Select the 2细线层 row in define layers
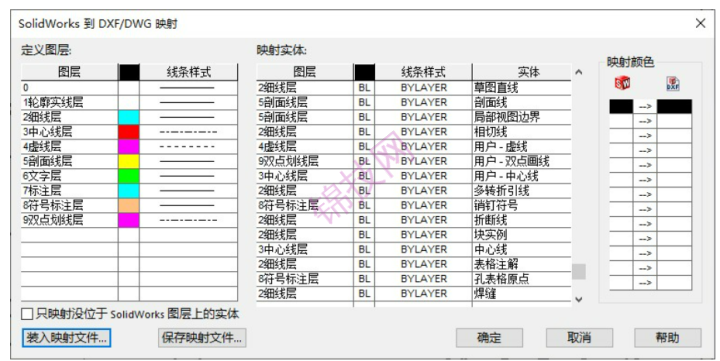This screenshot has height=361, width=720. 129,117
